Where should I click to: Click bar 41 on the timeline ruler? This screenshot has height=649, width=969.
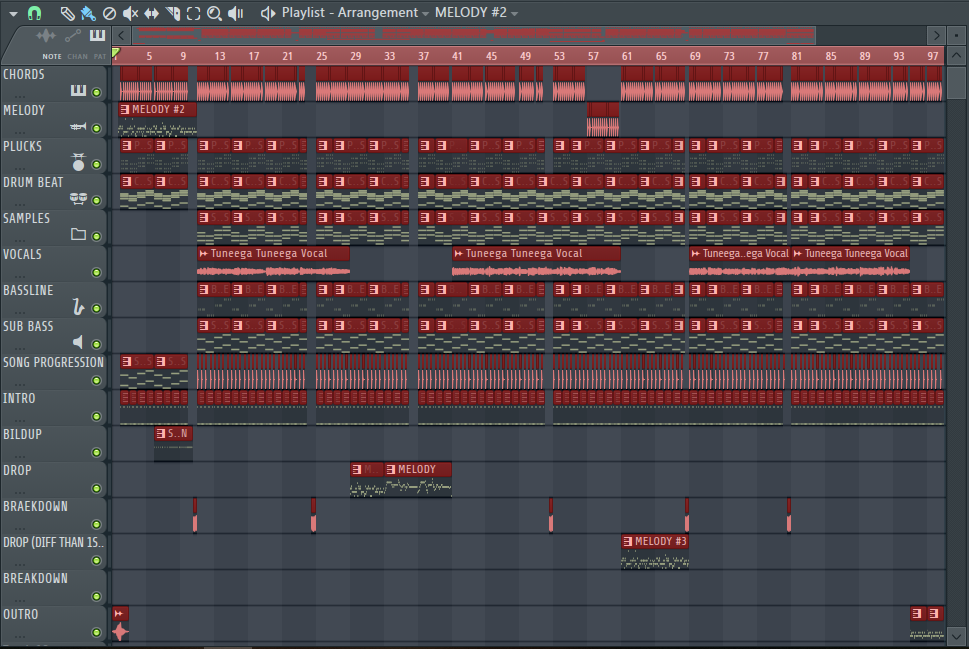(457, 55)
